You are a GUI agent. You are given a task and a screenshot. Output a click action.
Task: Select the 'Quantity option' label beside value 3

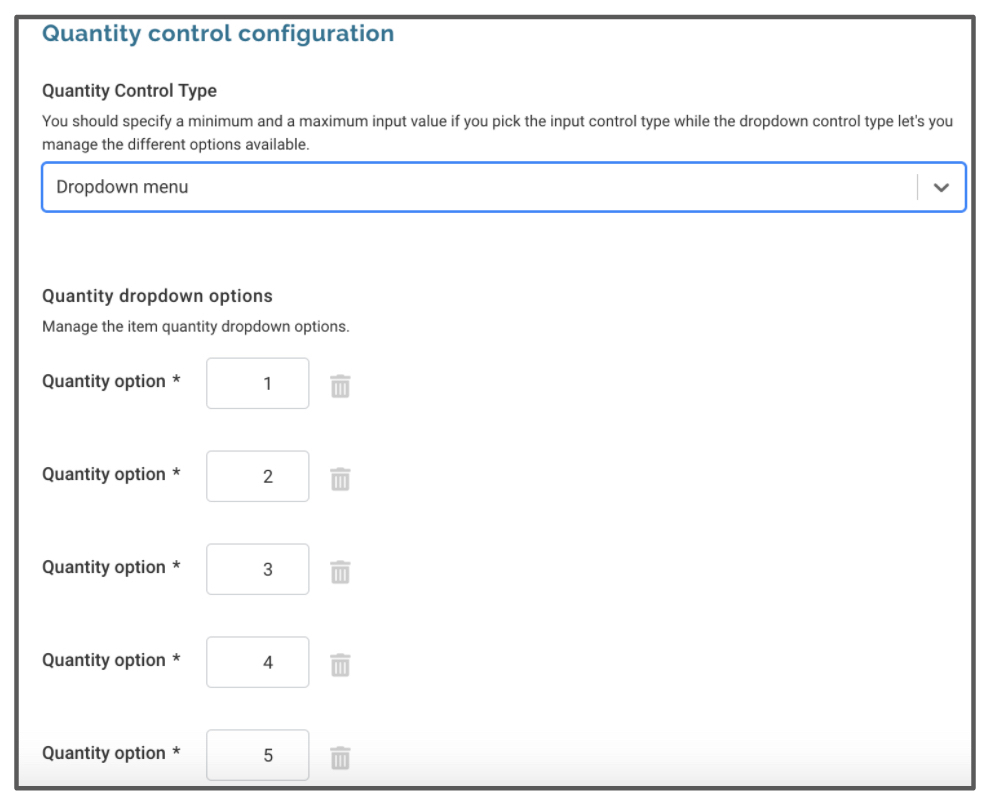[x=103, y=568]
